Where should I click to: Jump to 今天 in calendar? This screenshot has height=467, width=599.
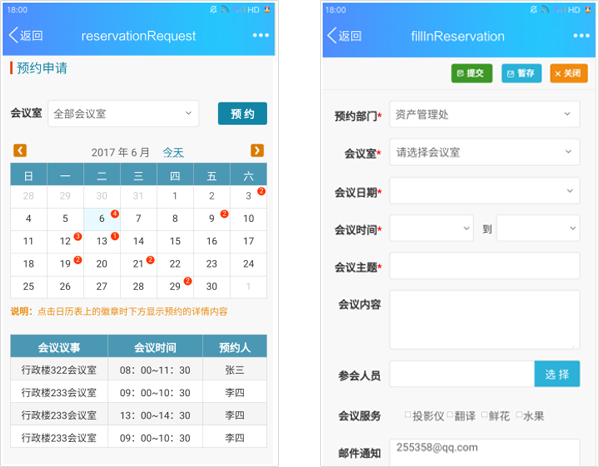point(173,152)
